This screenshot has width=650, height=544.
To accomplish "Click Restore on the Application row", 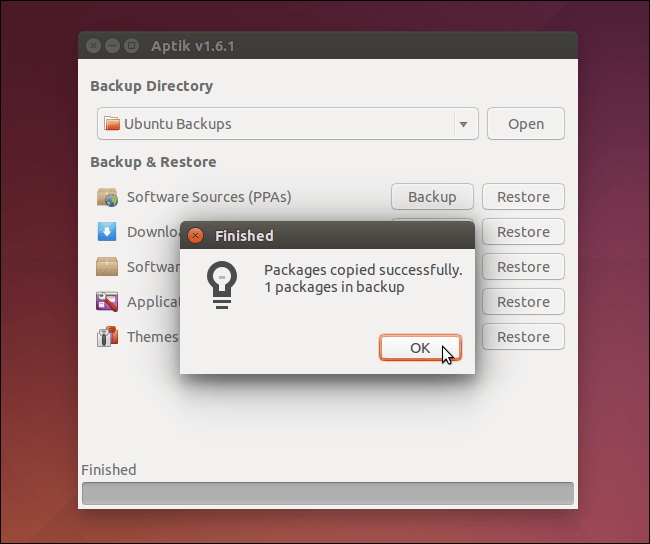I will point(523,302).
